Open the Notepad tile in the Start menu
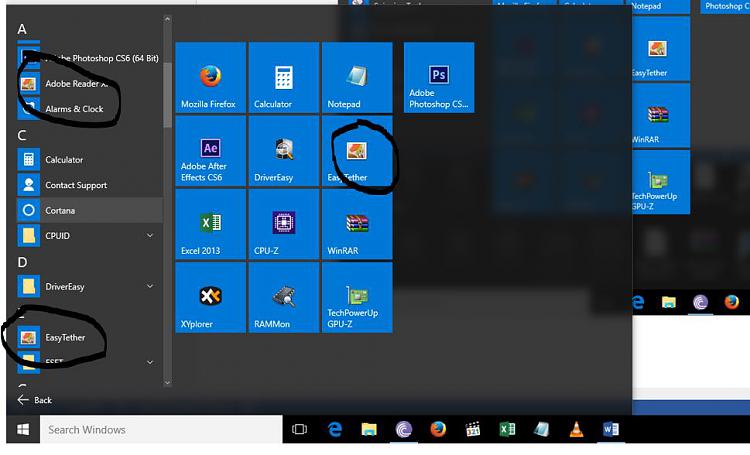The height and width of the screenshot is (455, 750). coord(357,78)
